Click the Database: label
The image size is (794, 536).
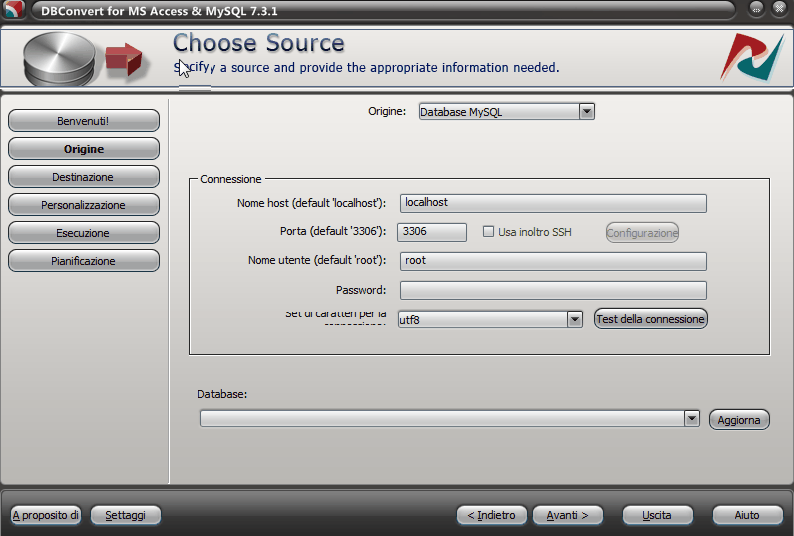point(222,394)
